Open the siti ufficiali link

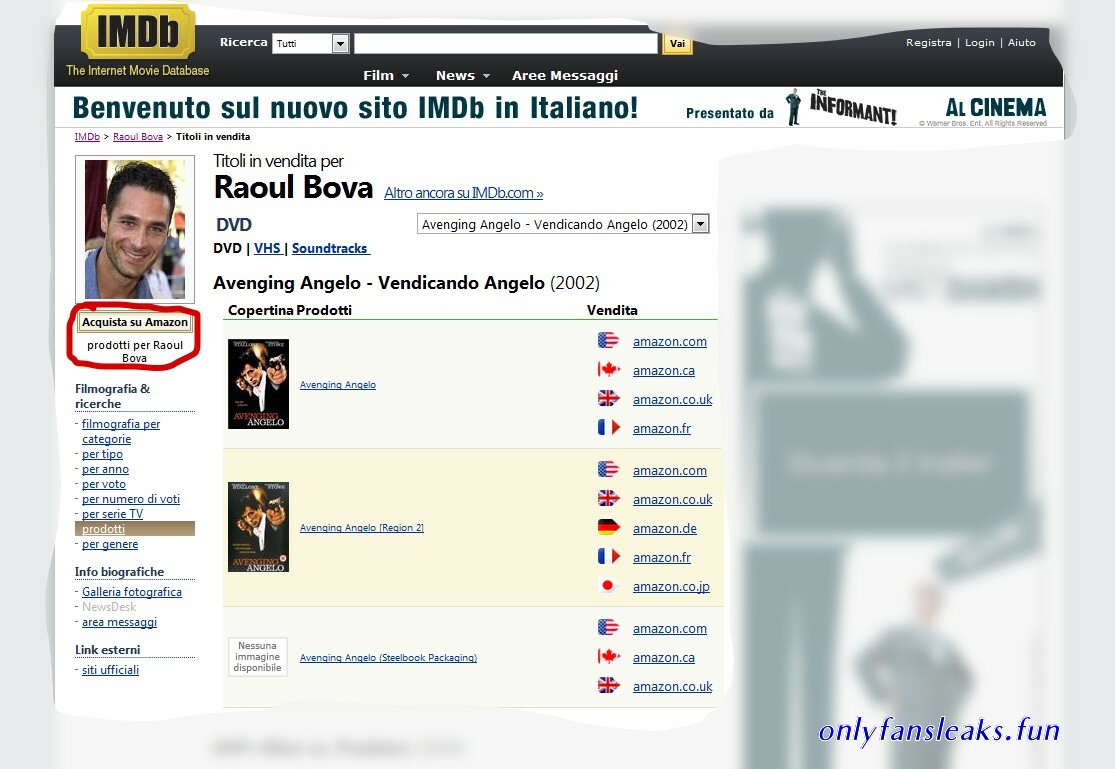(x=110, y=669)
